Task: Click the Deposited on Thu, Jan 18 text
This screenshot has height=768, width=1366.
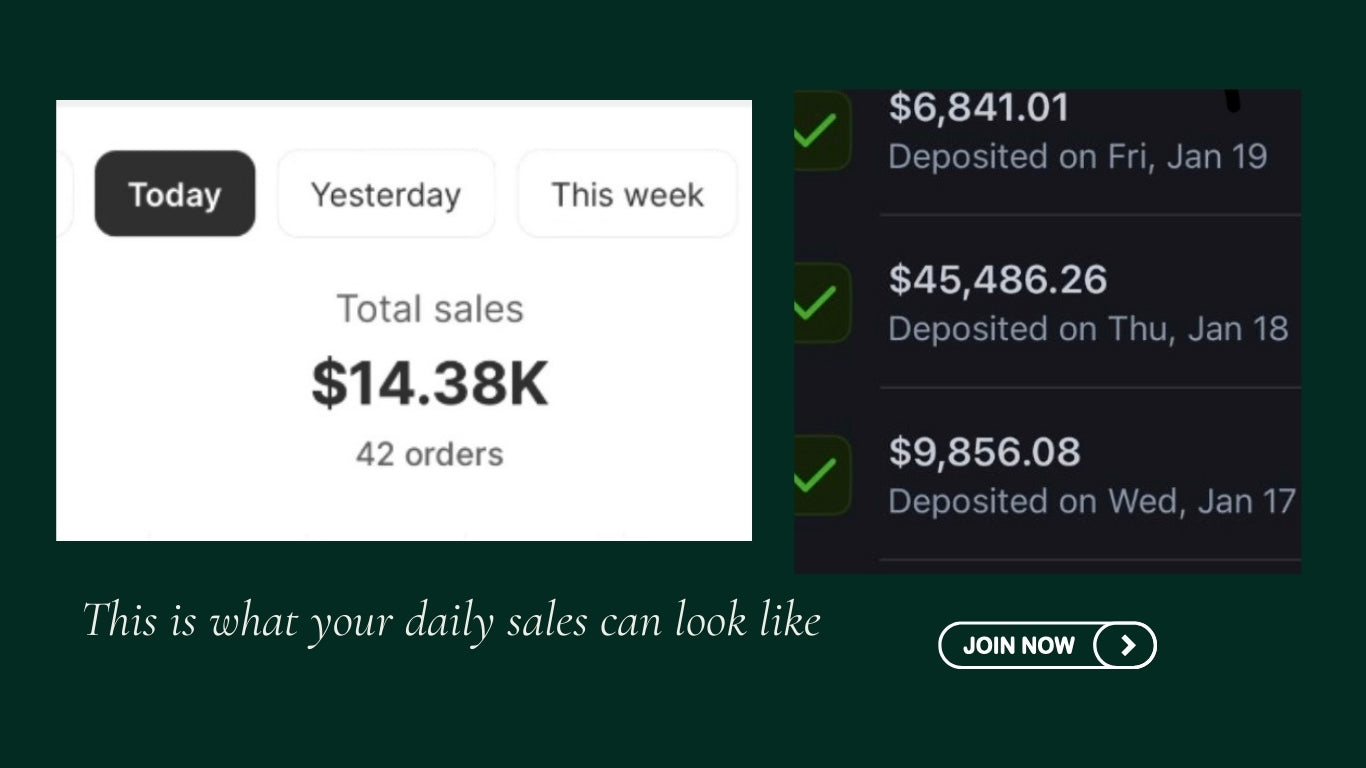Action: click(x=1087, y=329)
